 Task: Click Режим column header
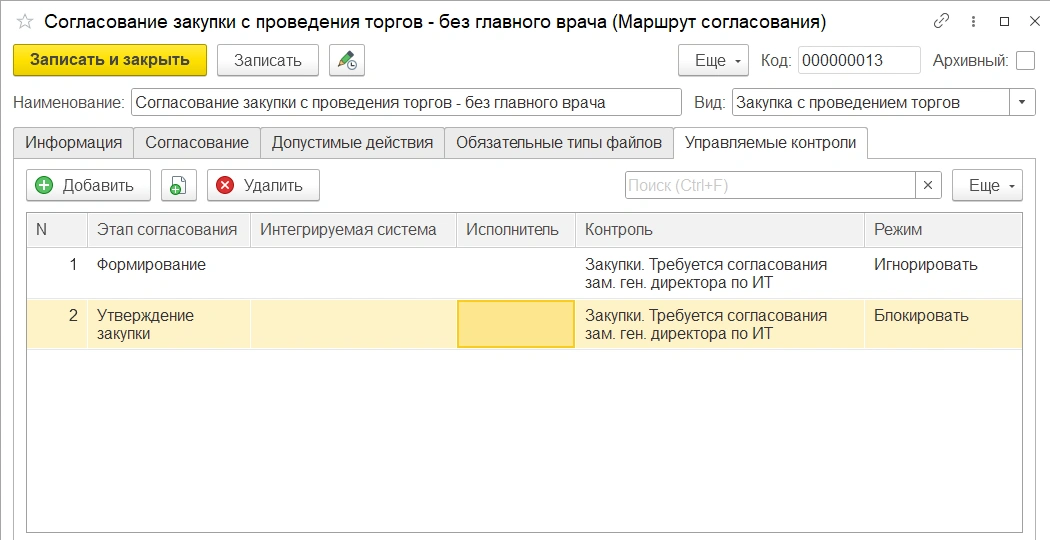pyautogui.click(x=943, y=230)
